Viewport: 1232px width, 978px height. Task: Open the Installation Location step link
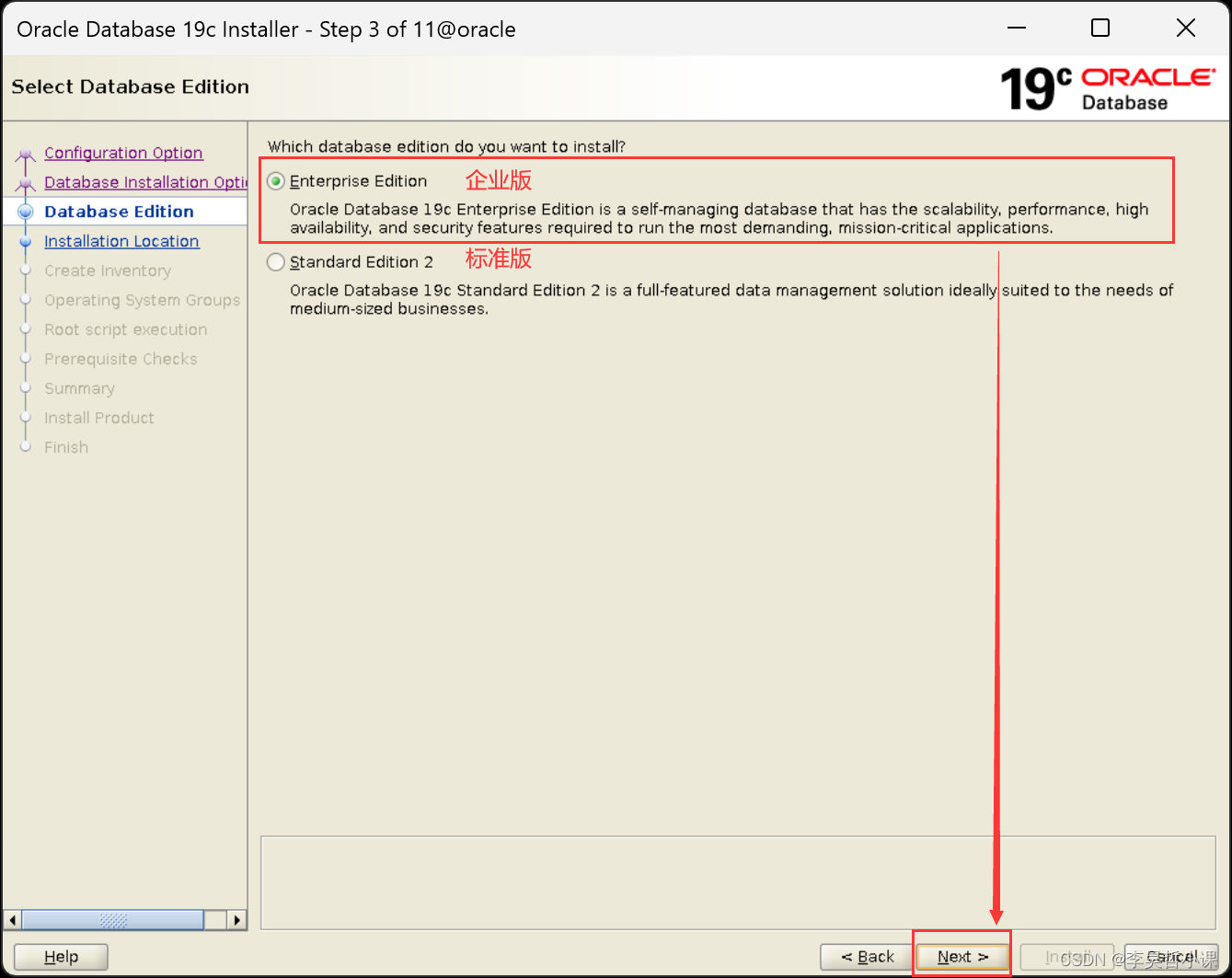point(121,241)
